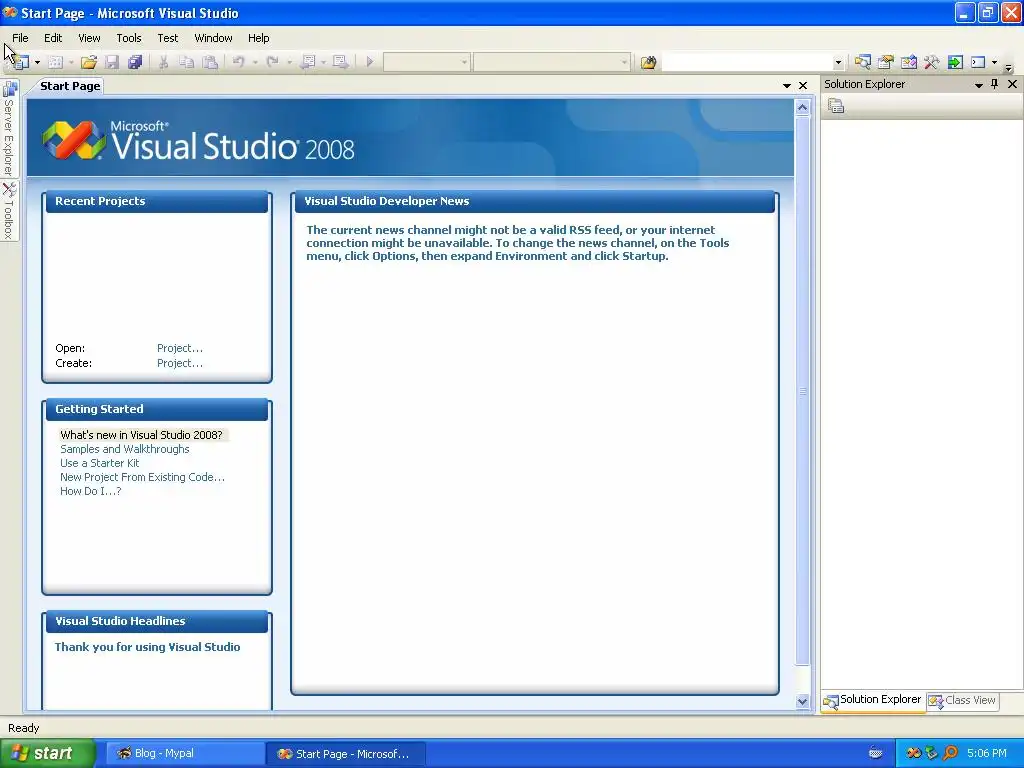Open the View menu

point(89,38)
